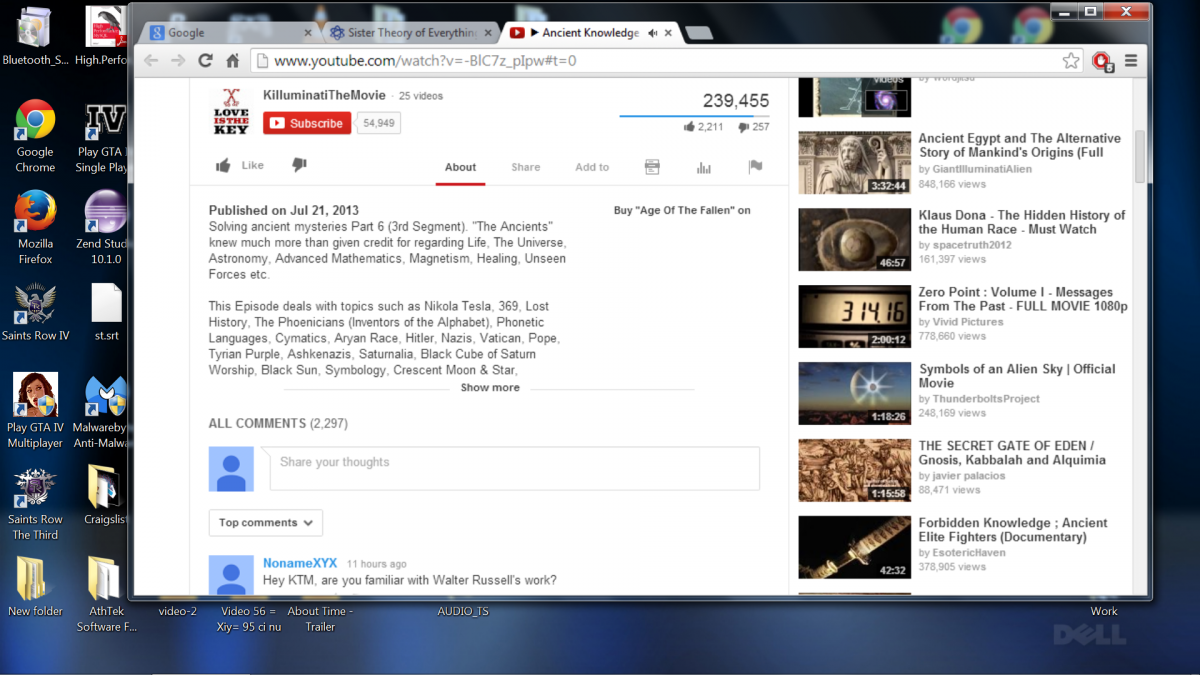Viewport: 1200px width, 675px height.
Task: Open the Add to tab
Action: pos(592,167)
